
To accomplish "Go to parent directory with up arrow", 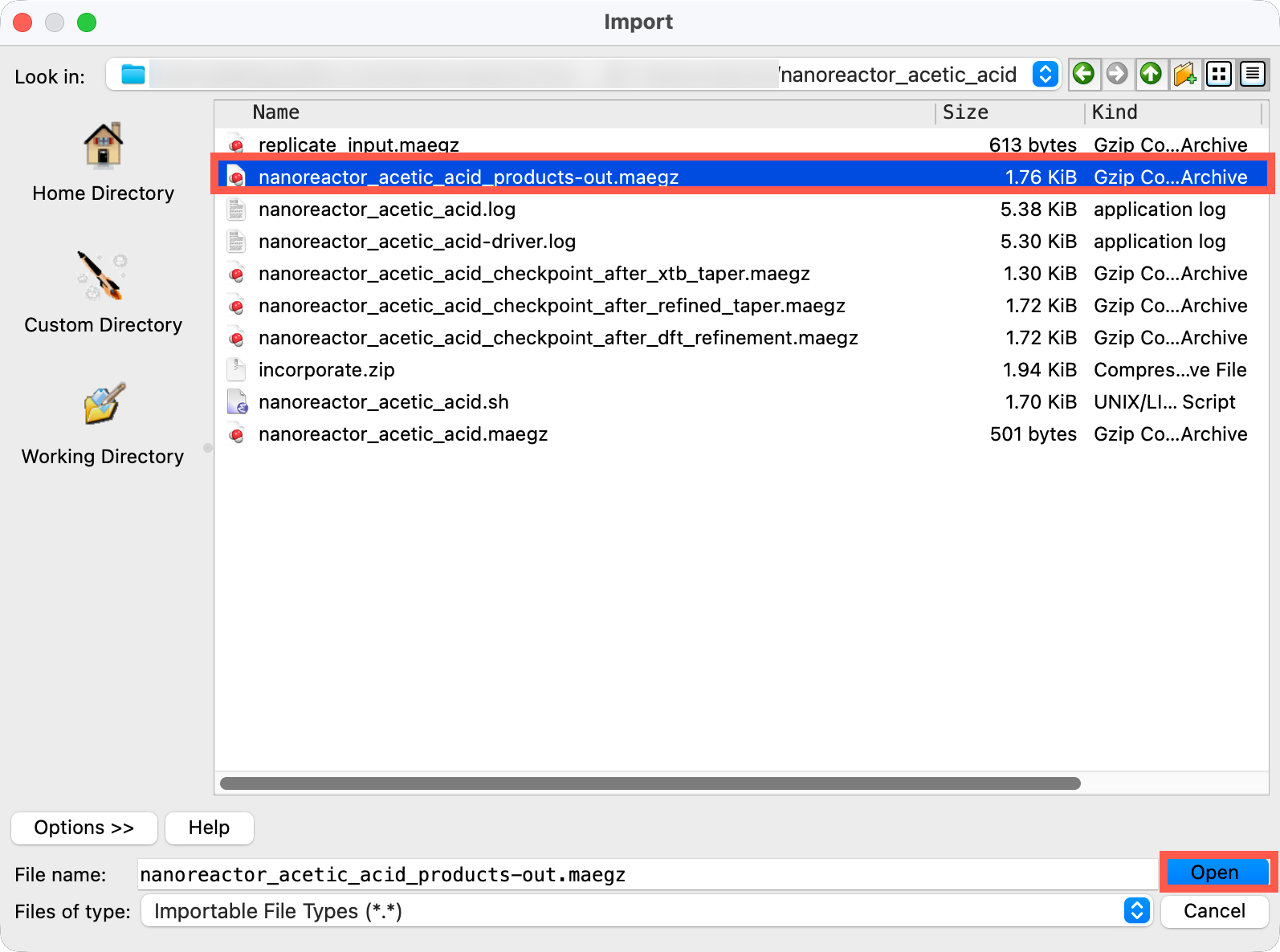I will click(1151, 74).
